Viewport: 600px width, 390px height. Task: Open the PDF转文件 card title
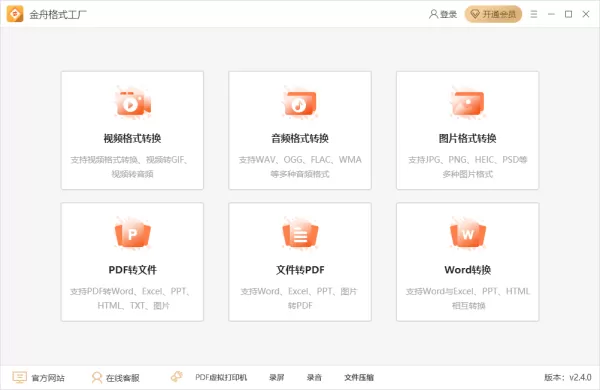click(132, 270)
